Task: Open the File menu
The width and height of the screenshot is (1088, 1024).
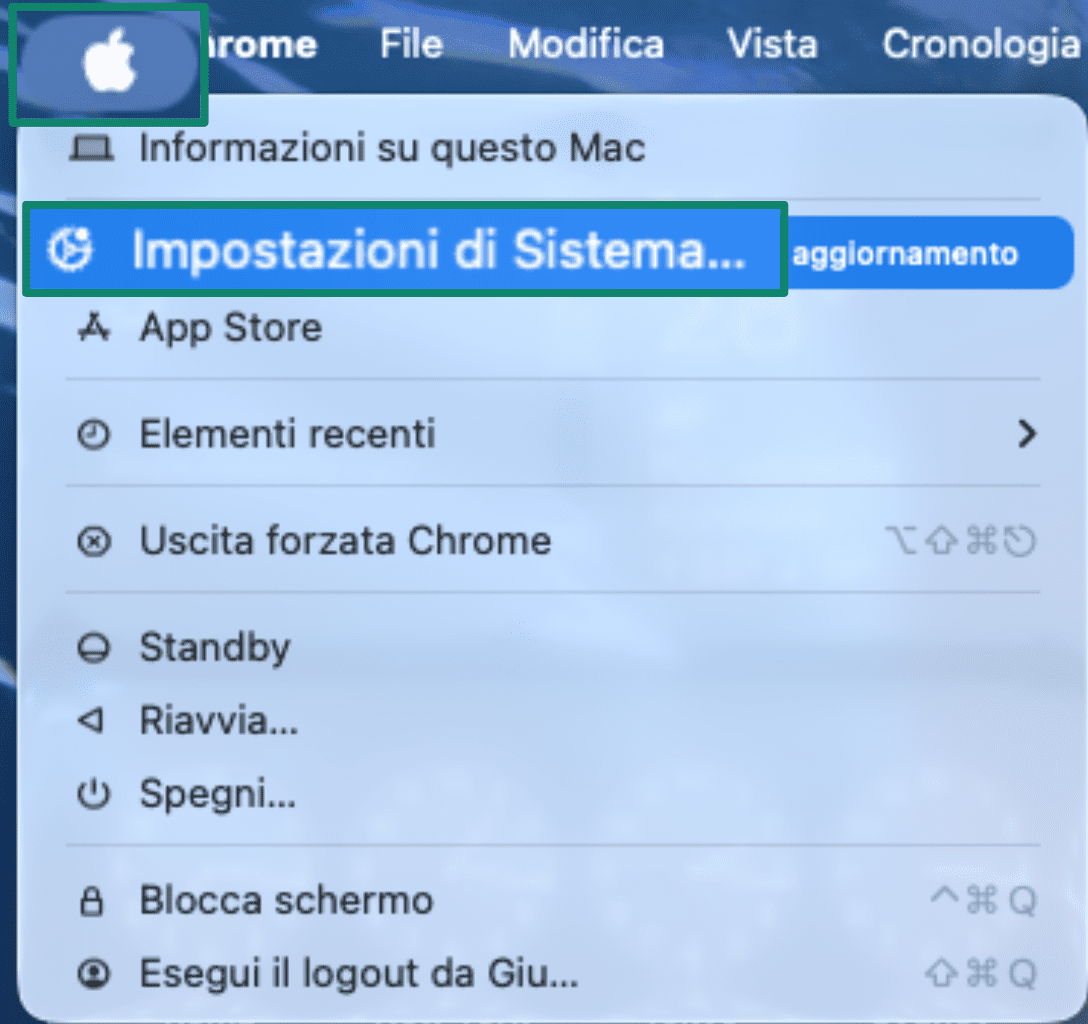Action: [411, 44]
